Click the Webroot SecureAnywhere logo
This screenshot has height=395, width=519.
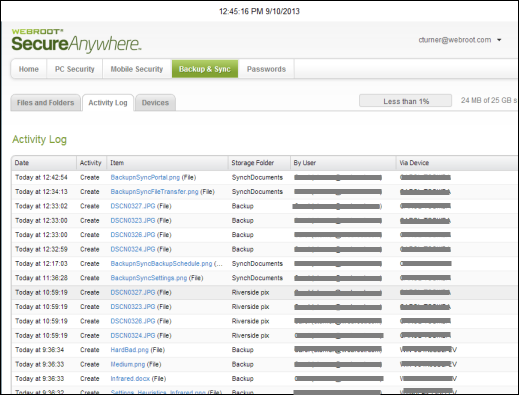pos(76,41)
